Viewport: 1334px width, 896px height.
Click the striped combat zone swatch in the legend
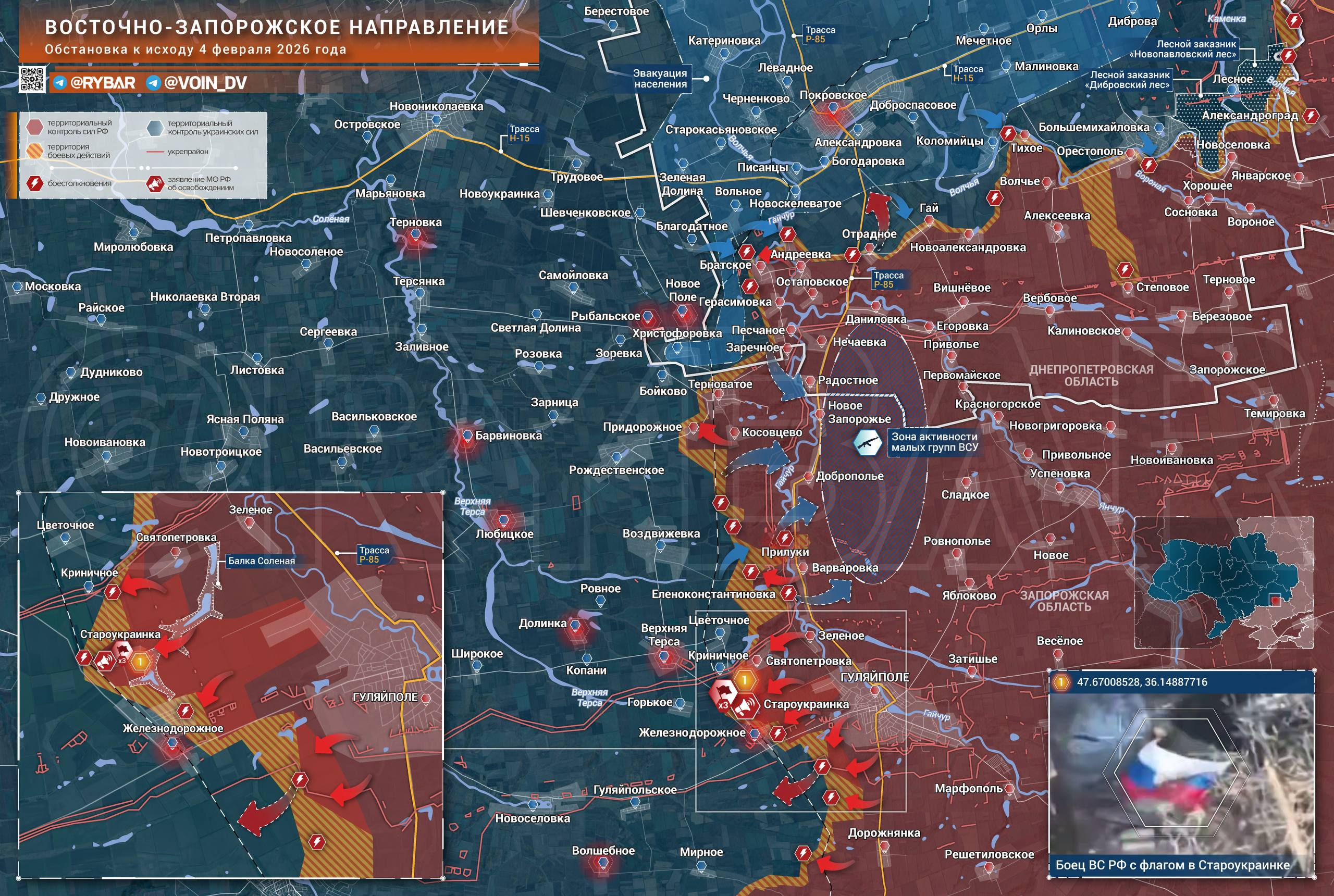(35, 151)
